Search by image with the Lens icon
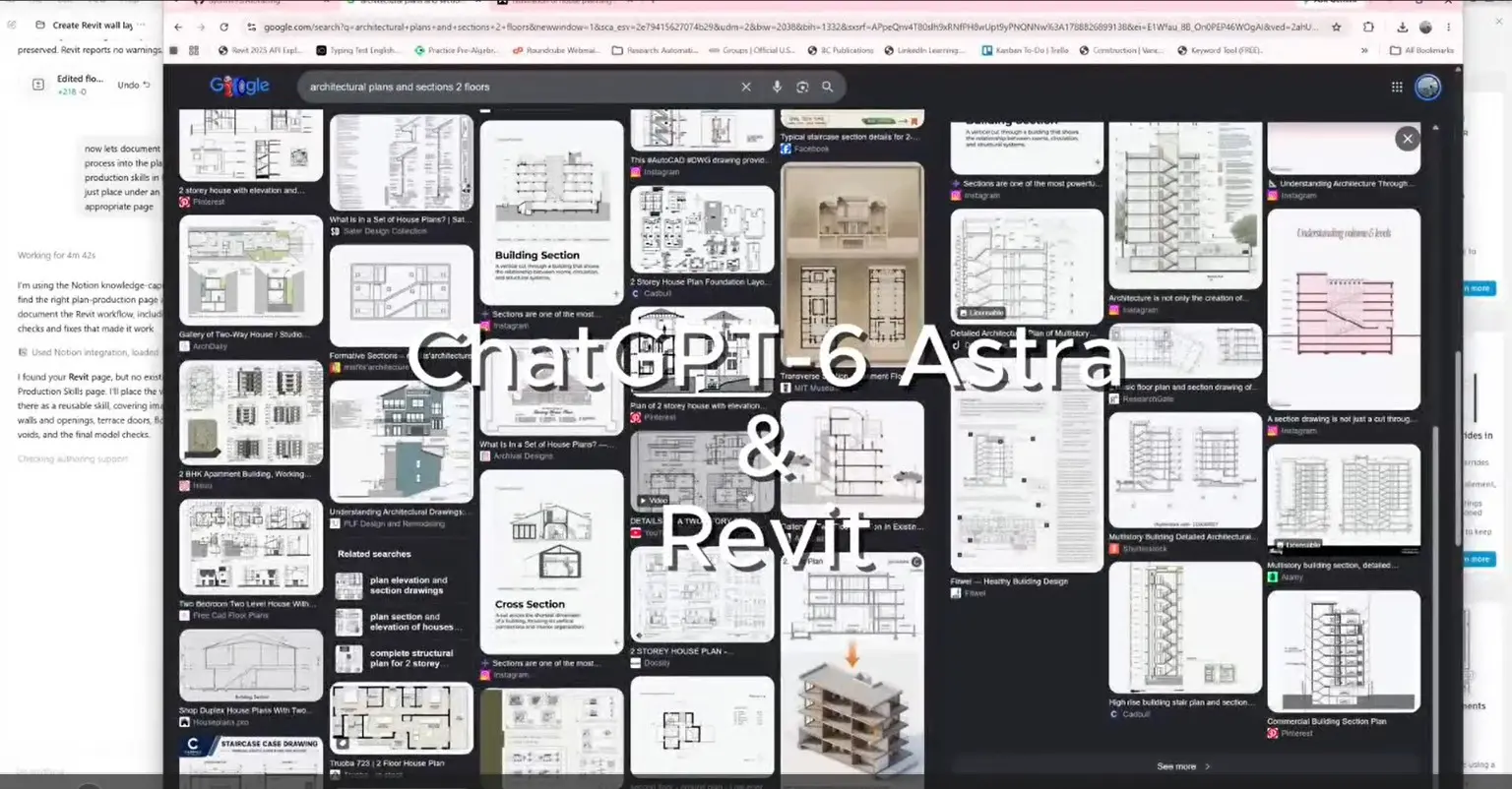The height and width of the screenshot is (789, 1512). (802, 87)
